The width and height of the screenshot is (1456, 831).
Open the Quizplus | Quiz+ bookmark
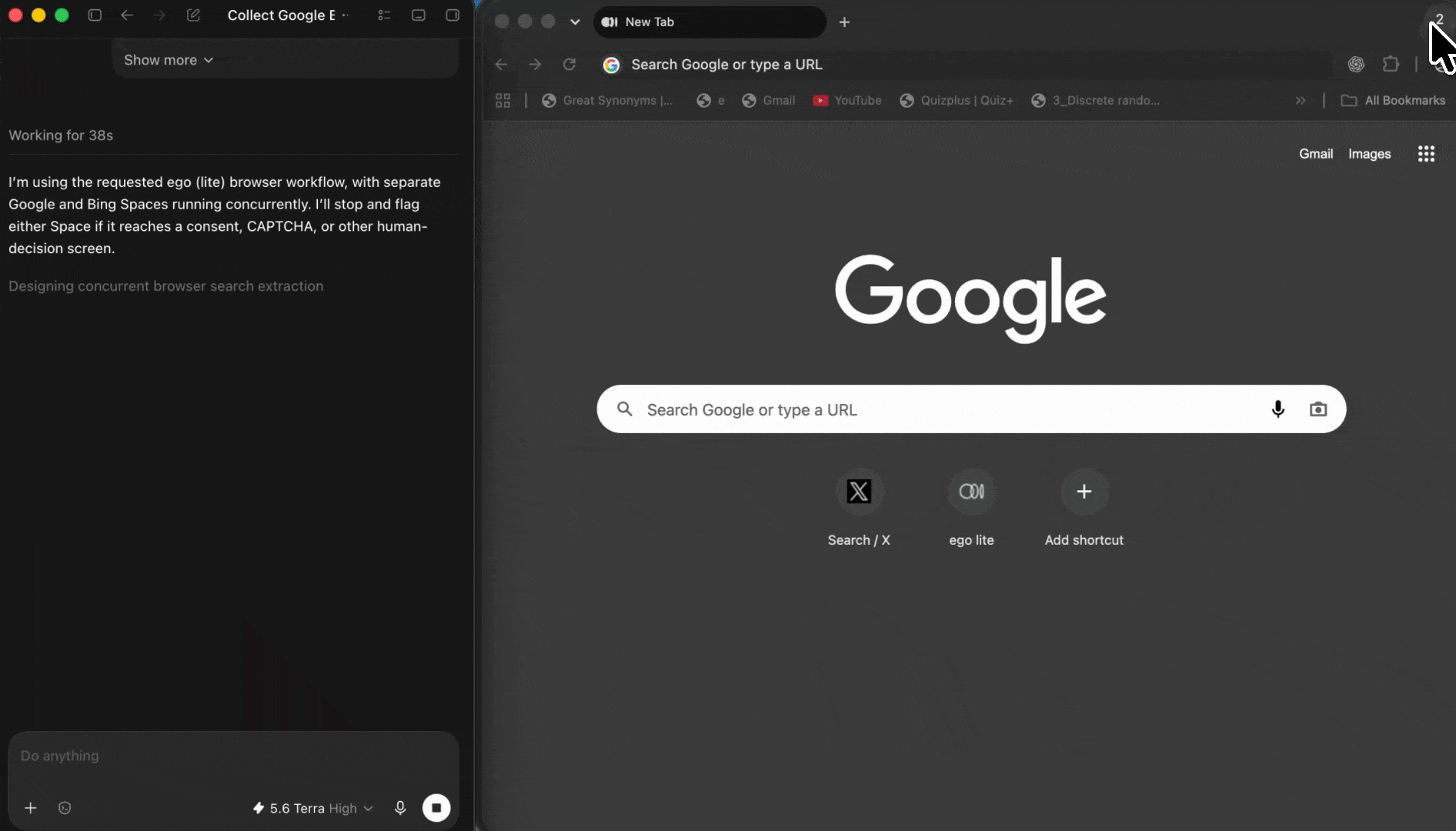(x=957, y=101)
